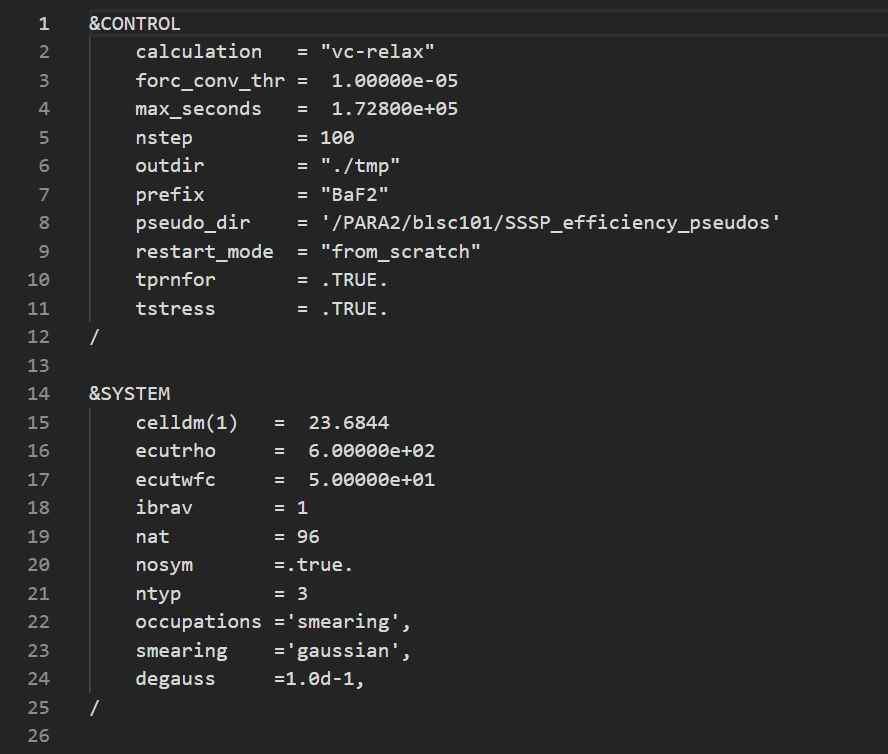Screen dimensions: 888x754
Task: Click the ibrav keyword on line 18
Action: point(164,508)
